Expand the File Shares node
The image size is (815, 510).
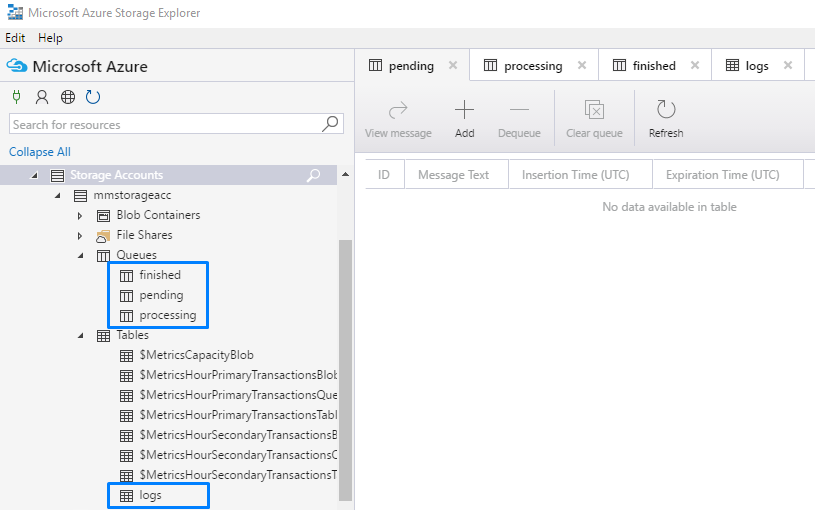[80, 236]
